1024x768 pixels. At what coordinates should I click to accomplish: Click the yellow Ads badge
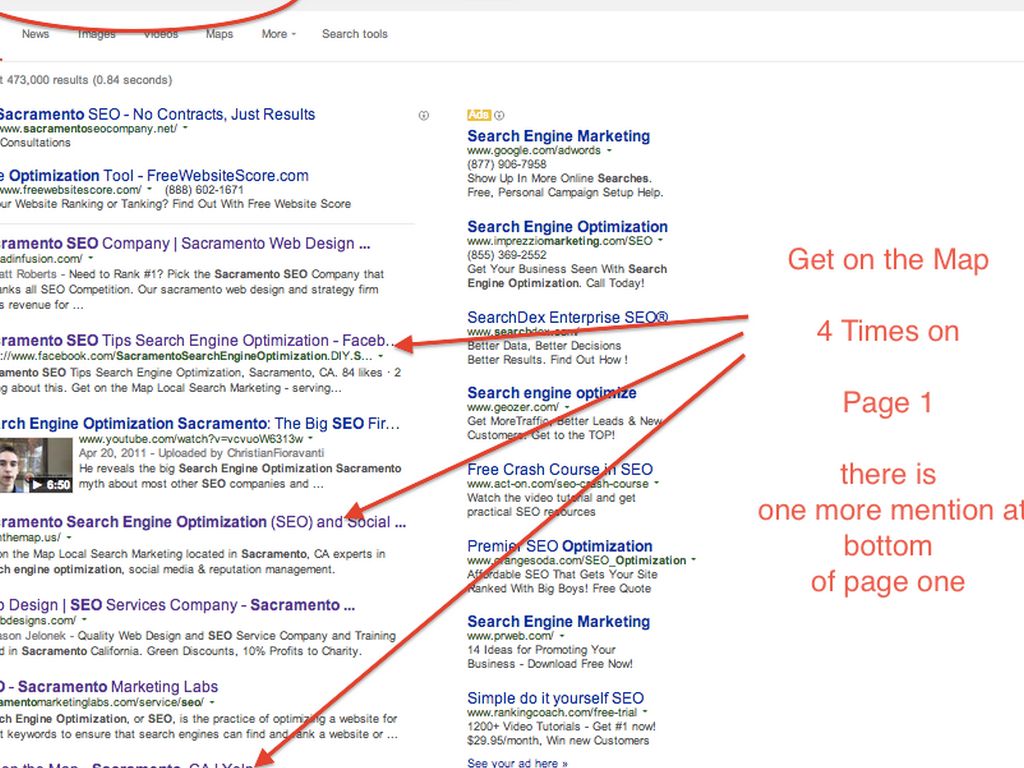tap(479, 116)
